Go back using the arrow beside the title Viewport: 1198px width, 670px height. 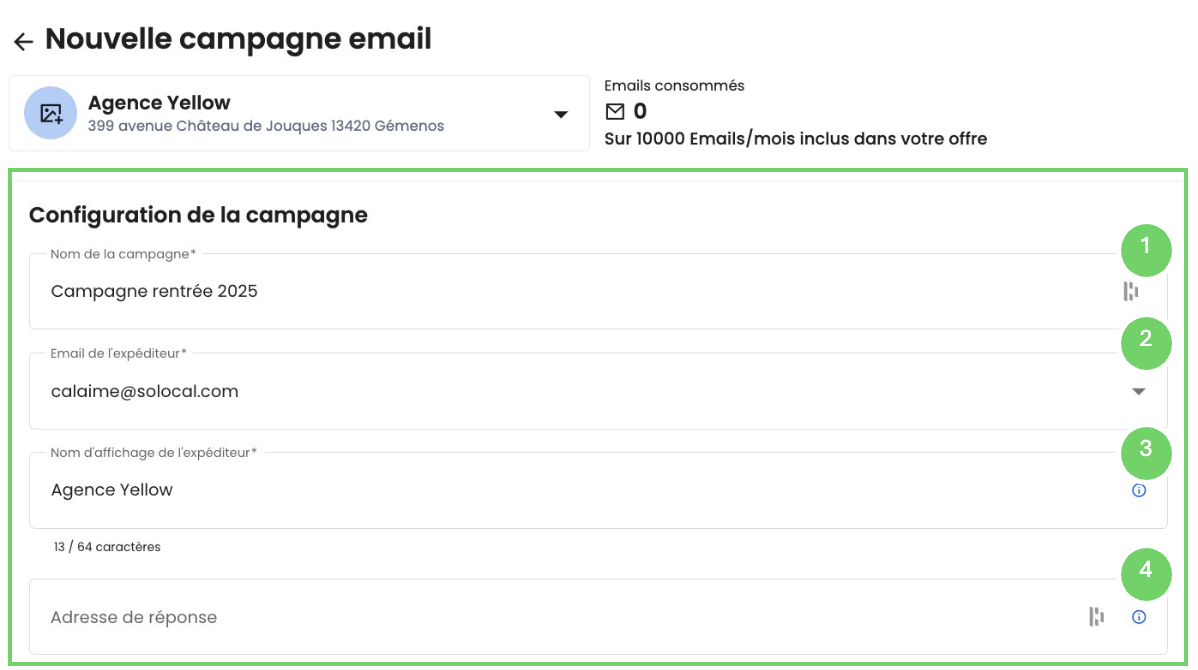23,41
